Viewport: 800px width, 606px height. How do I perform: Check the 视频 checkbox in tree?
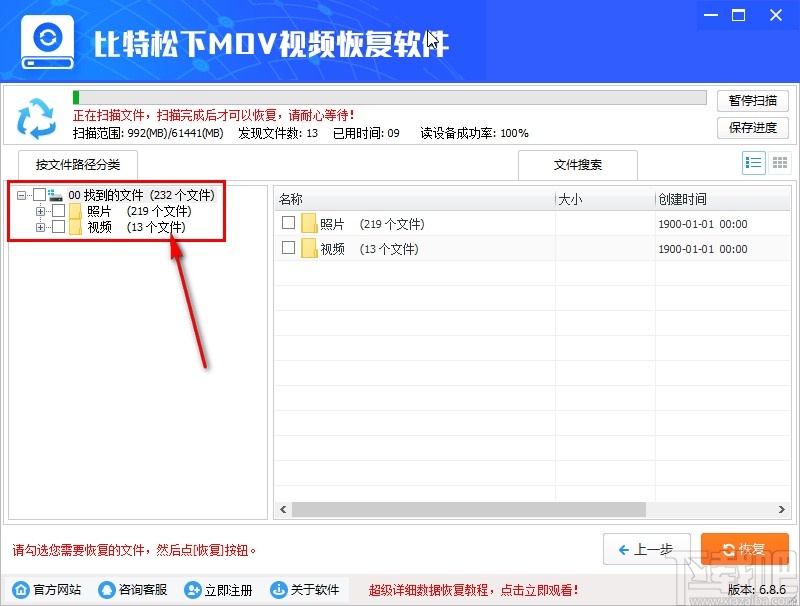coord(59,226)
